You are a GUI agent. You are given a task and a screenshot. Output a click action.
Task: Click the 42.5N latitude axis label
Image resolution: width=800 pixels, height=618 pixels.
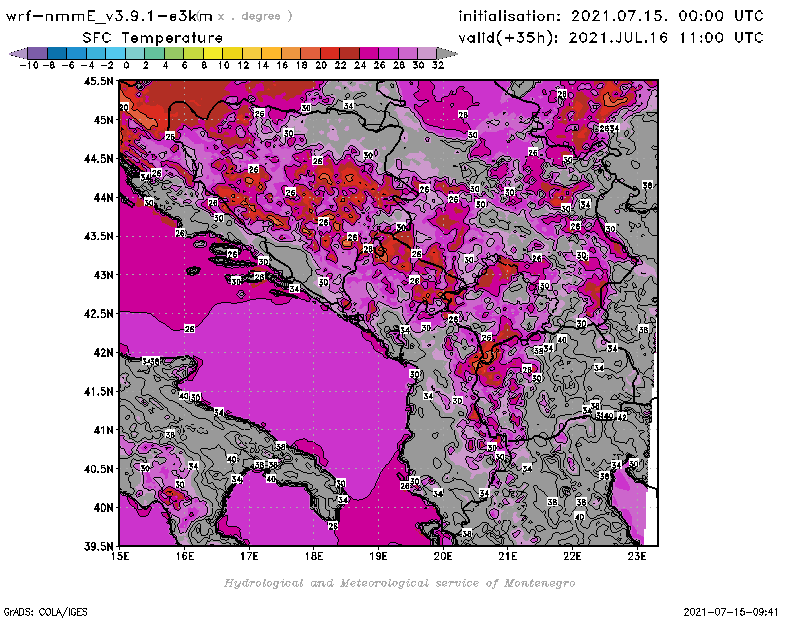click(x=98, y=314)
